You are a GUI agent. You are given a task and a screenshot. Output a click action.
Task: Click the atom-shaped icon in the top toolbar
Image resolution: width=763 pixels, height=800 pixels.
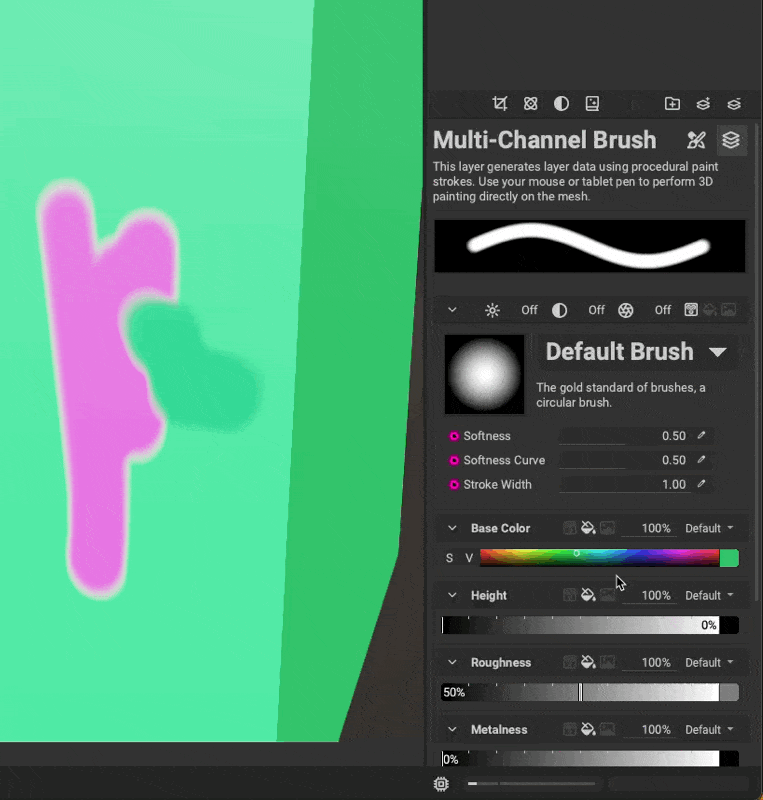[x=531, y=103]
